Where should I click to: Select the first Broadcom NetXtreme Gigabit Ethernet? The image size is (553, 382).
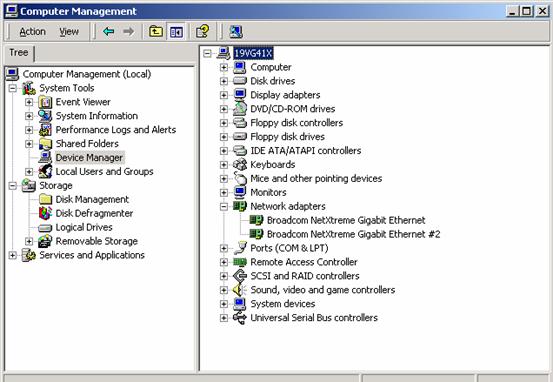[x=346, y=220]
